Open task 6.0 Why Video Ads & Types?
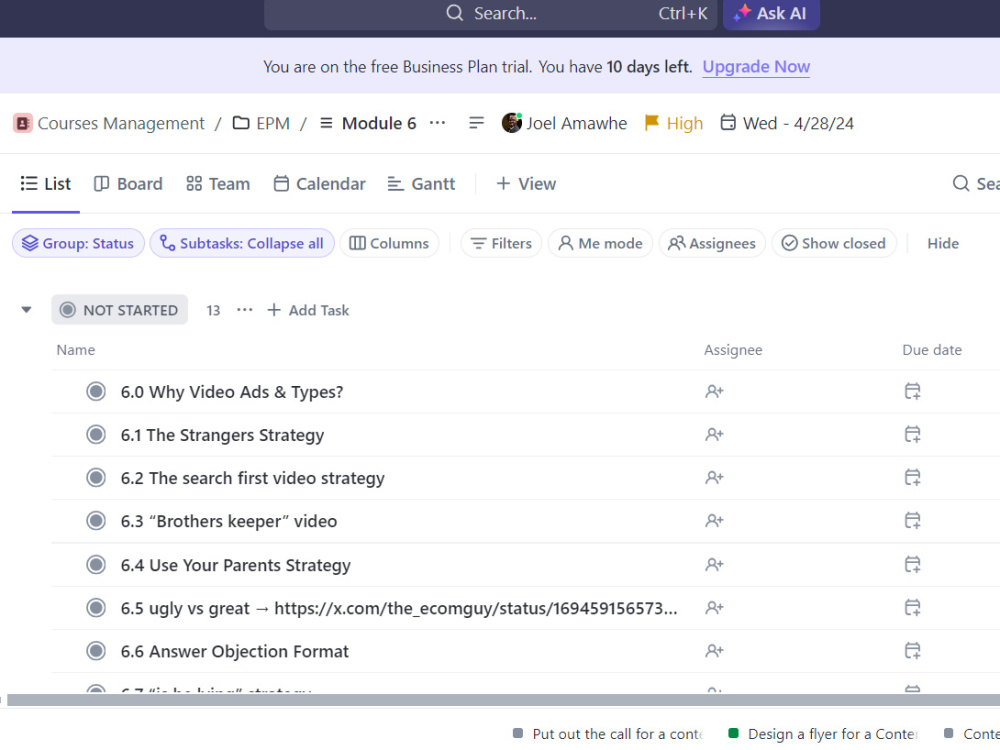Screen dimensions: 1000x750 [x=232, y=392]
